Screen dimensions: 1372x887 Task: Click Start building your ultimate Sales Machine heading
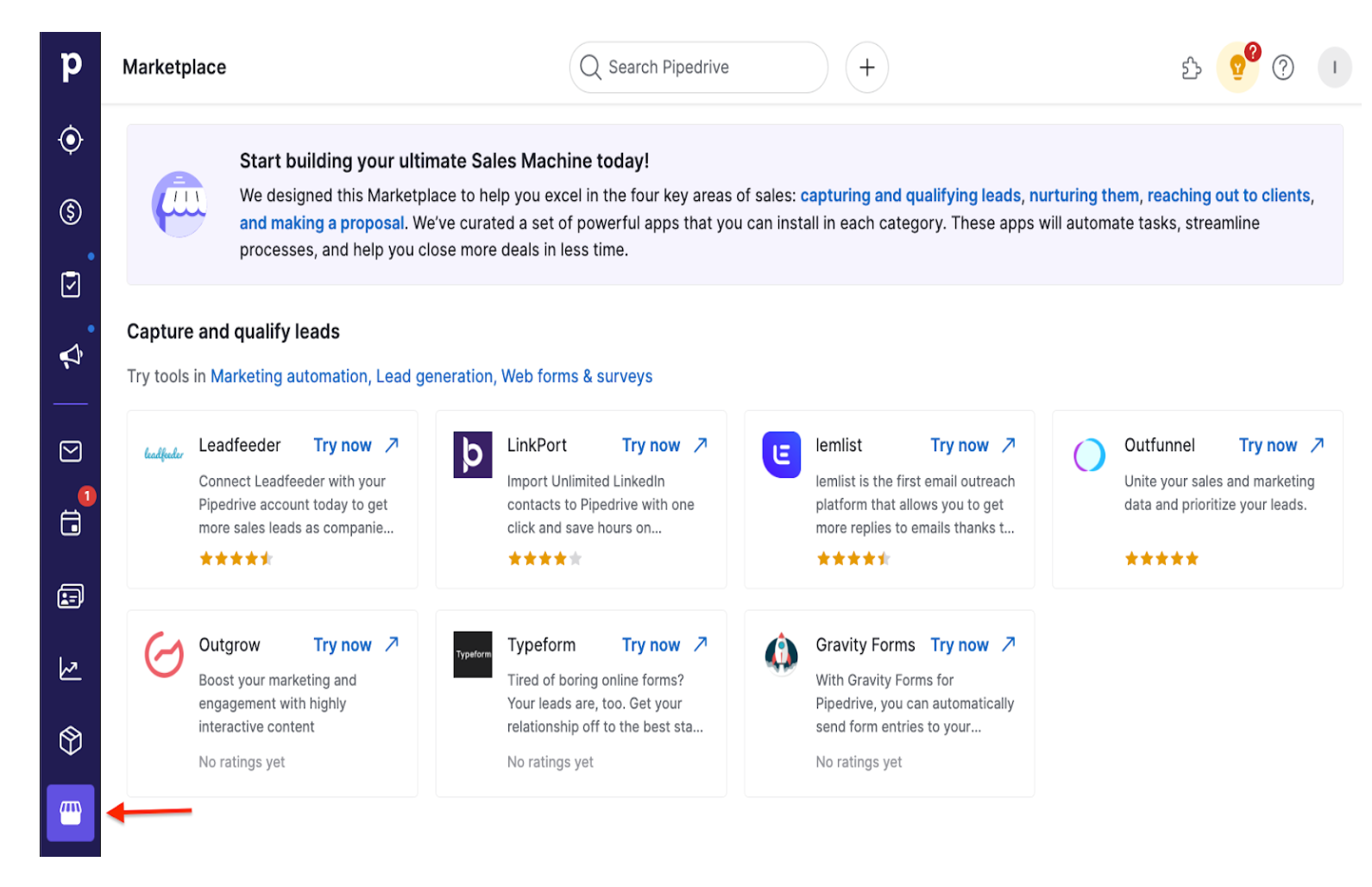[444, 161]
